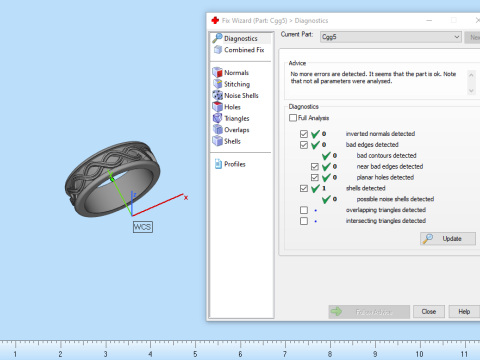Uncheck planar holes detected checkbox

tap(315, 177)
